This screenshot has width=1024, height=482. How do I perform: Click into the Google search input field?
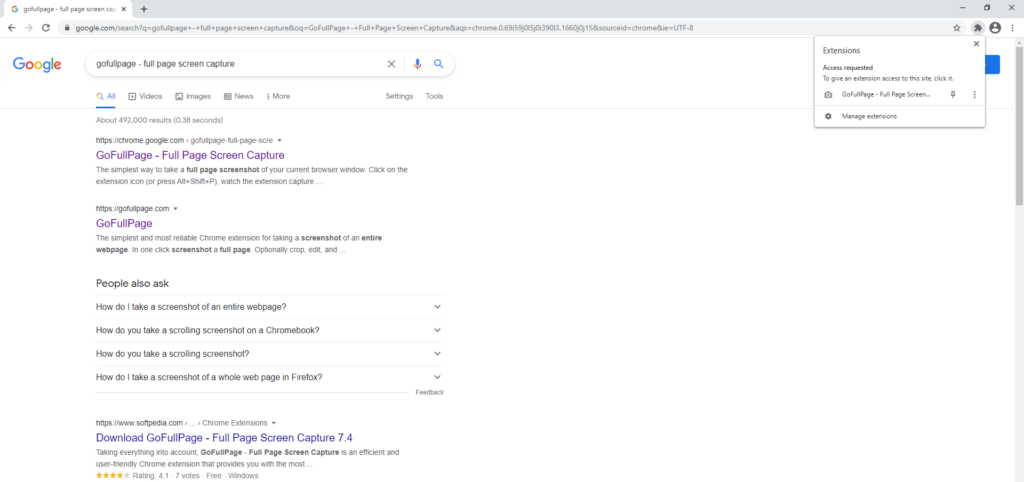point(238,64)
